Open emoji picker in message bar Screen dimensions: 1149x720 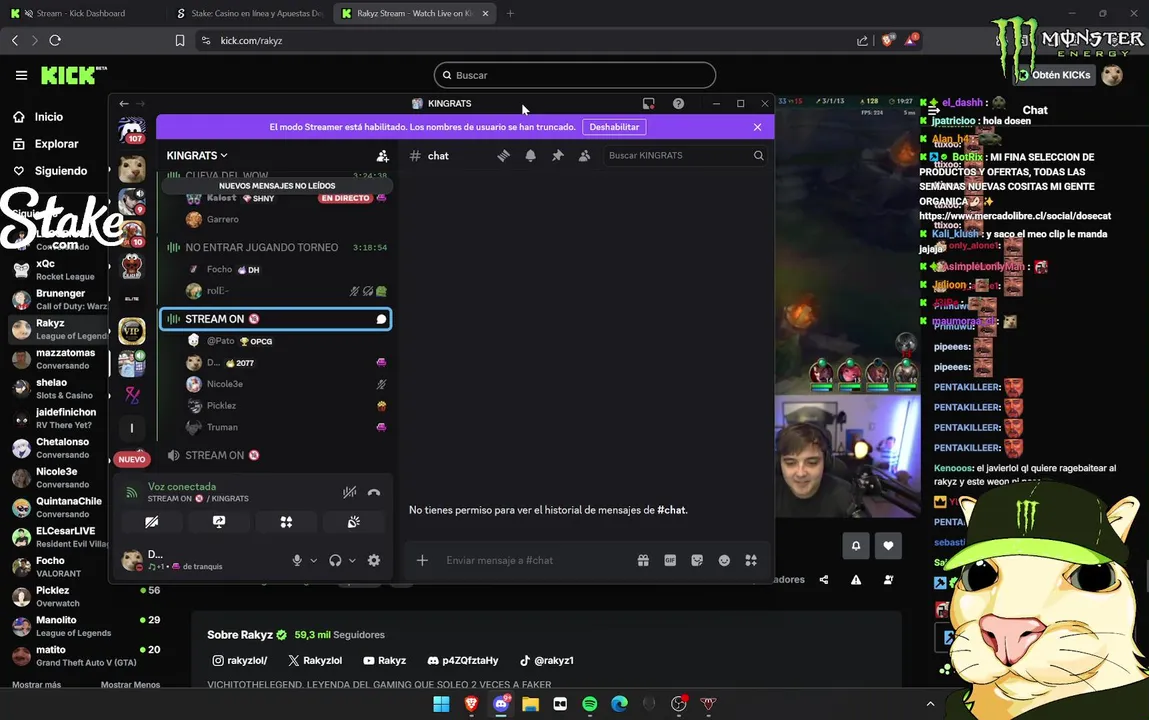click(x=724, y=560)
